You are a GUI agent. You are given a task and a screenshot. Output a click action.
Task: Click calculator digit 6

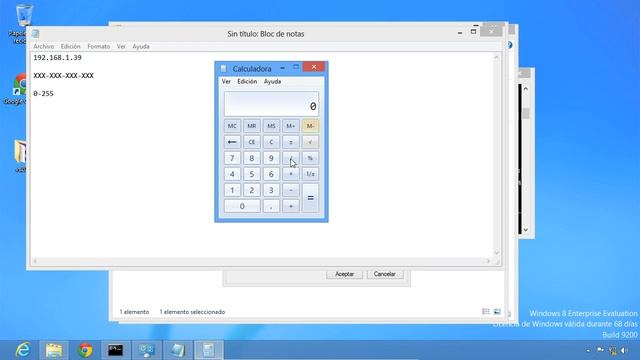tap(271, 174)
